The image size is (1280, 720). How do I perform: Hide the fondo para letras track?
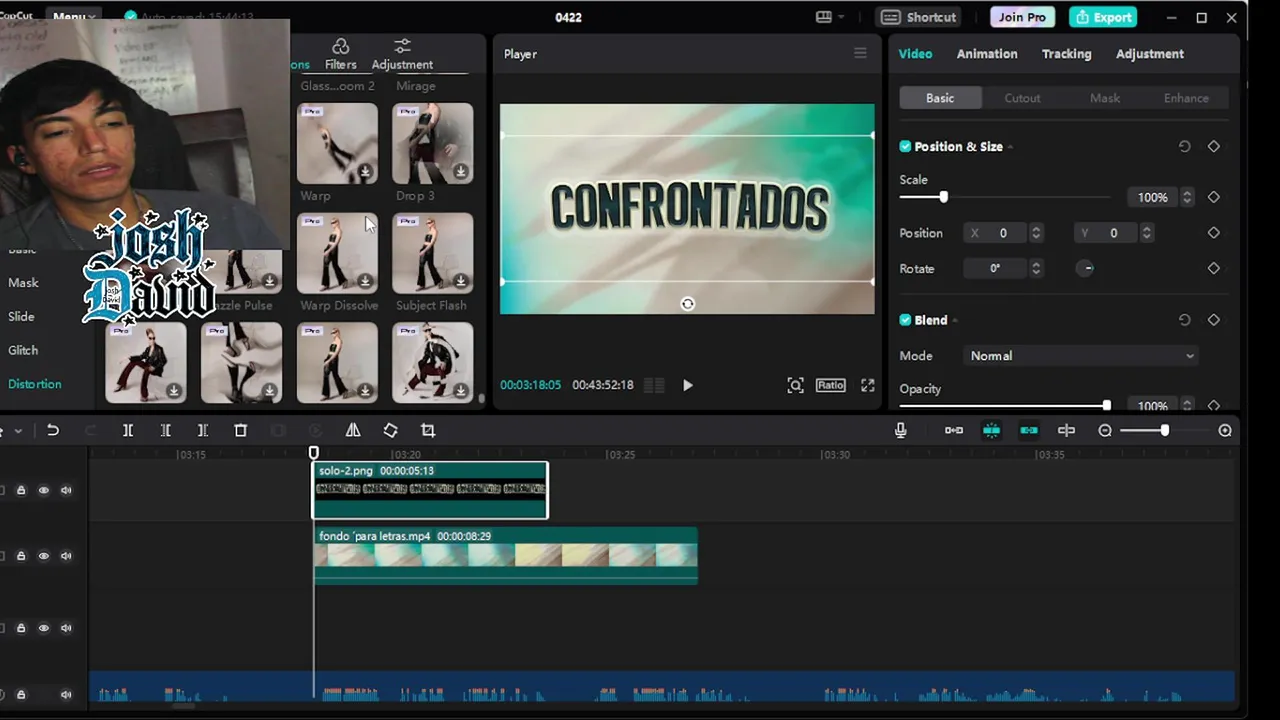(43, 556)
